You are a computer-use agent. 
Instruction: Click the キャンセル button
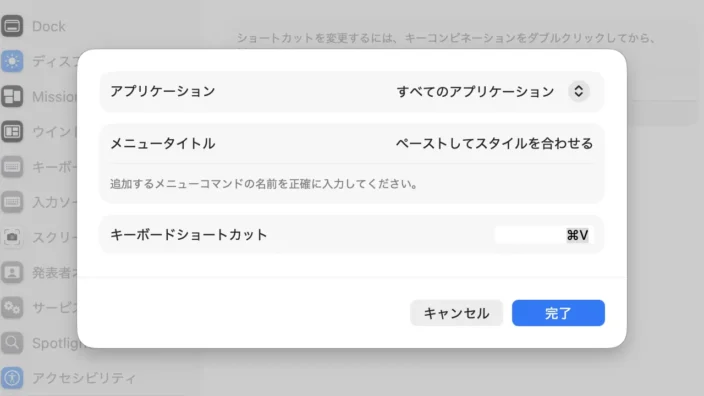click(x=456, y=313)
